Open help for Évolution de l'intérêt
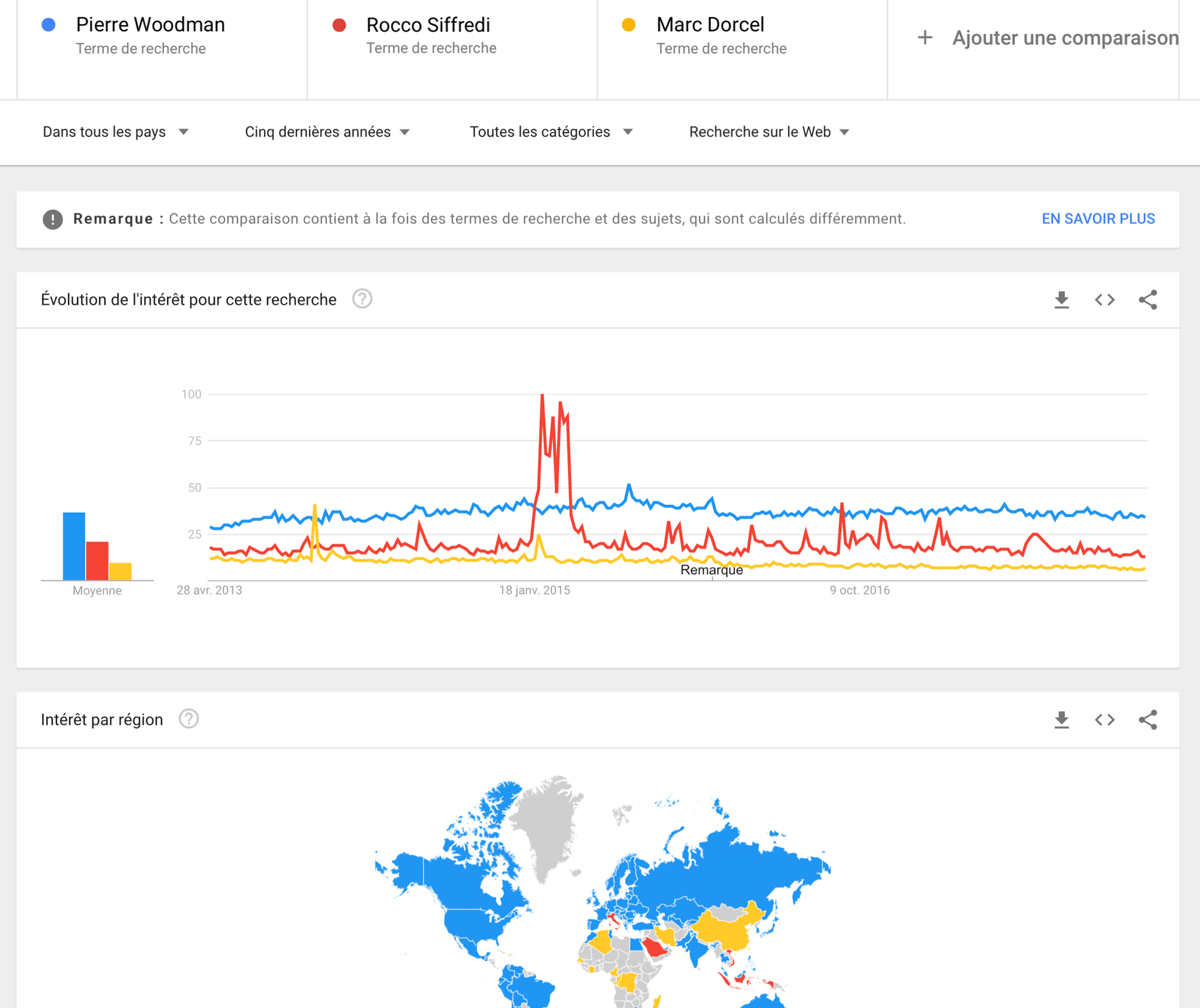Image resolution: width=1200 pixels, height=1008 pixels. (x=362, y=299)
